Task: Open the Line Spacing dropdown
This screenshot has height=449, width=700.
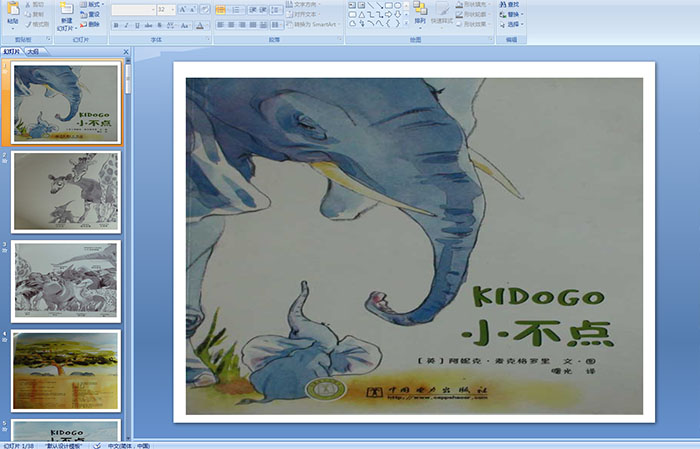Action: click(x=276, y=9)
